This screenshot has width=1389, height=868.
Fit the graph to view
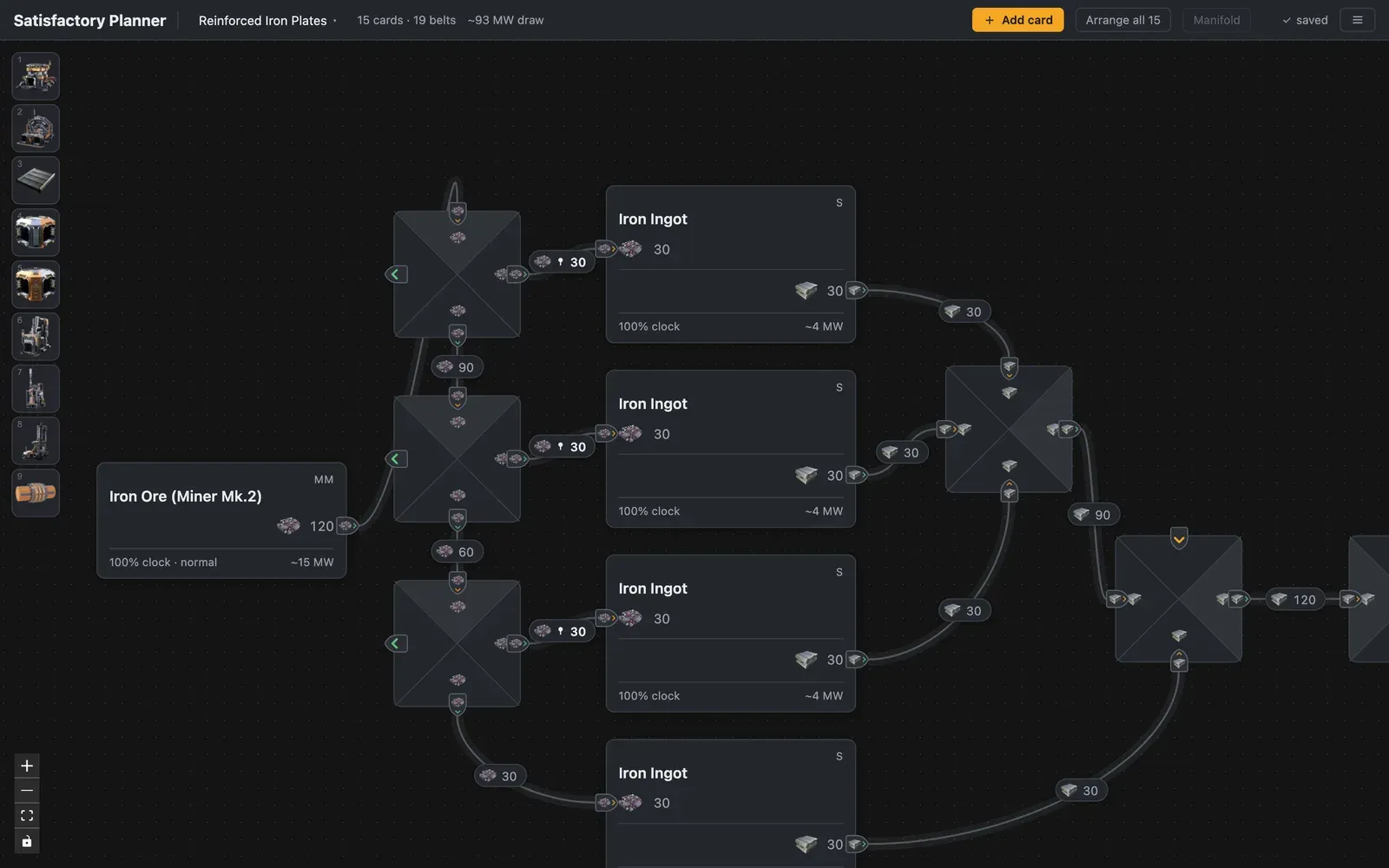click(x=27, y=816)
